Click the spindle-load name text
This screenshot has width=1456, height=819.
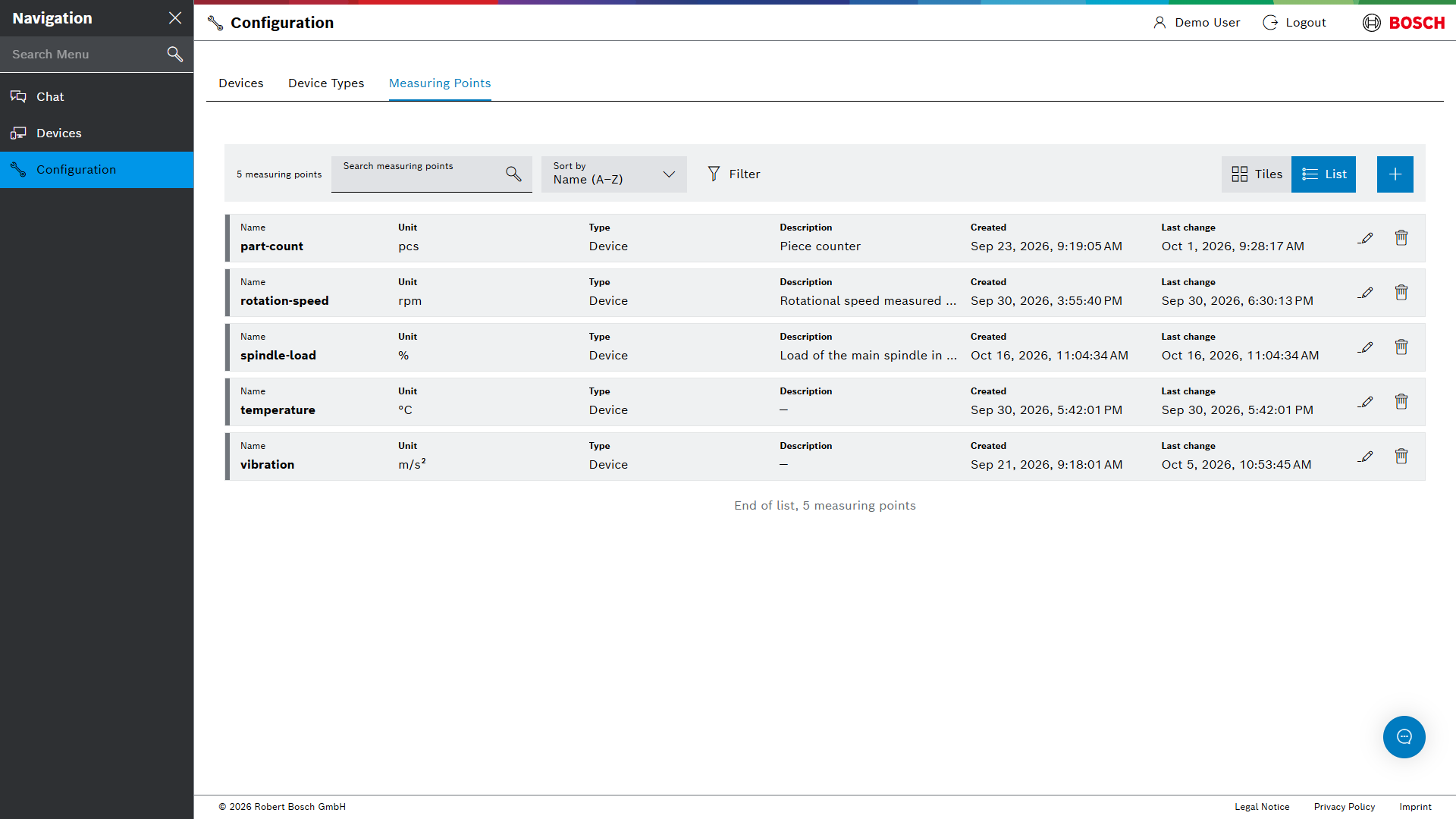coord(278,356)
